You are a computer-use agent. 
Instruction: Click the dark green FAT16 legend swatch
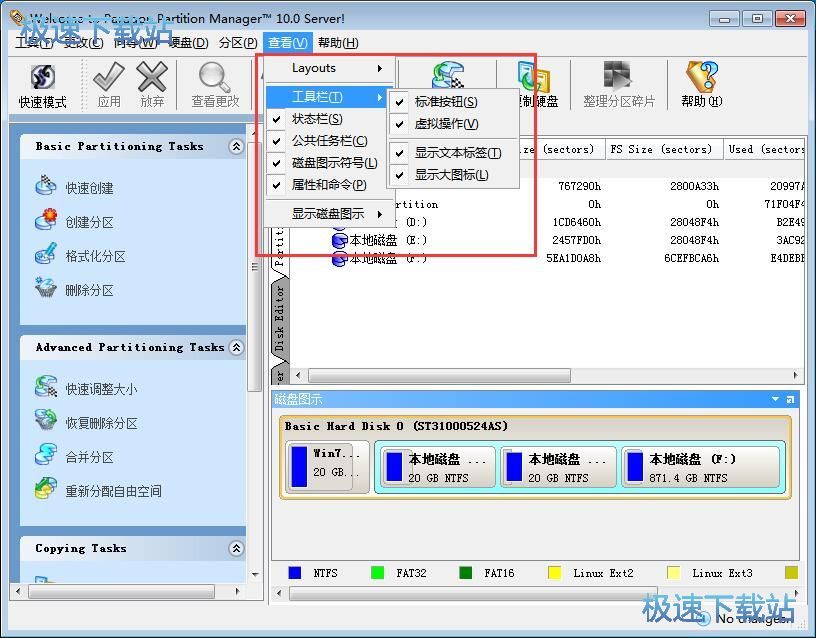[466, 573]
